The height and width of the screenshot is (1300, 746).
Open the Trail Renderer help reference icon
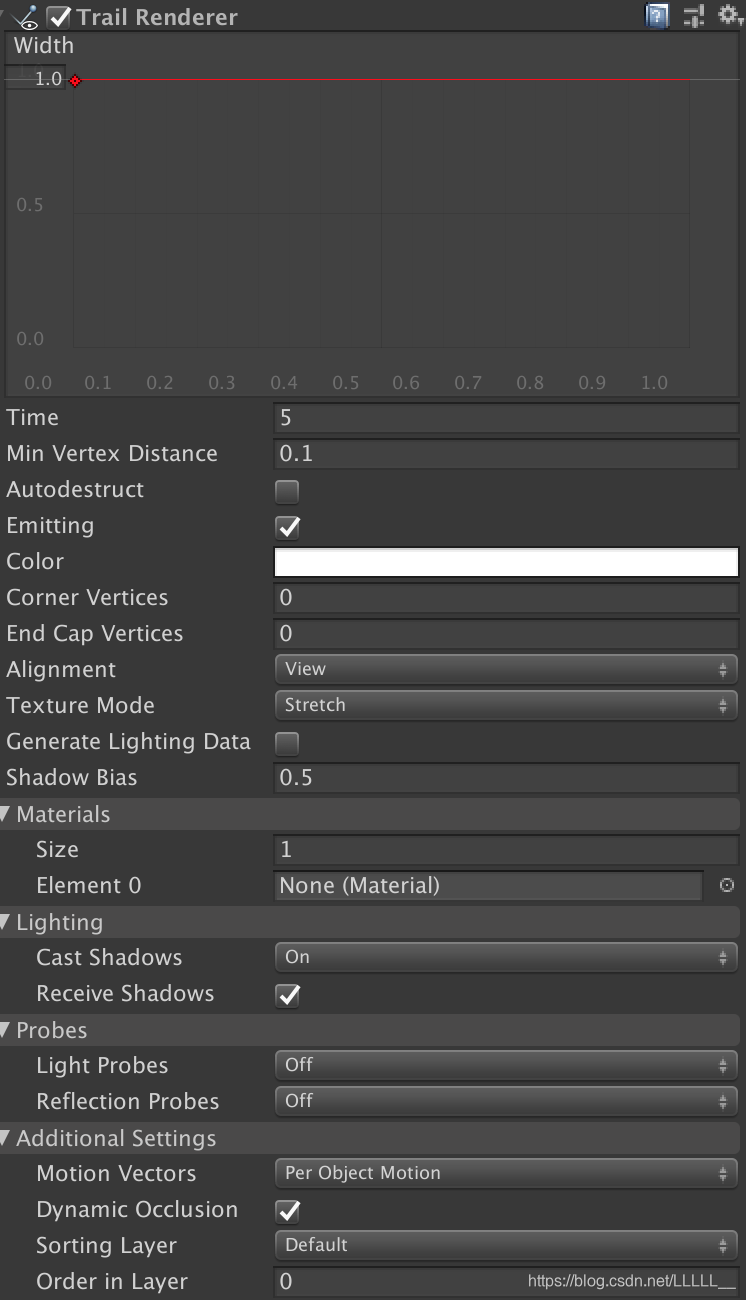(x=657, y=16)
